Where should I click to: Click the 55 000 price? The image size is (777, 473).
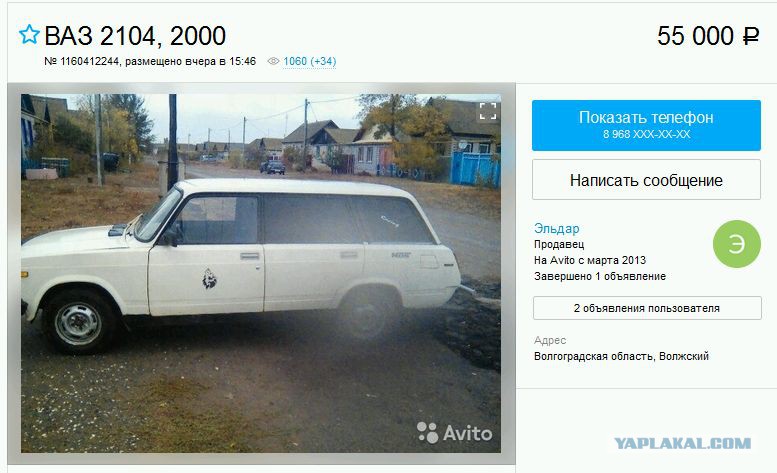(695, 36)
